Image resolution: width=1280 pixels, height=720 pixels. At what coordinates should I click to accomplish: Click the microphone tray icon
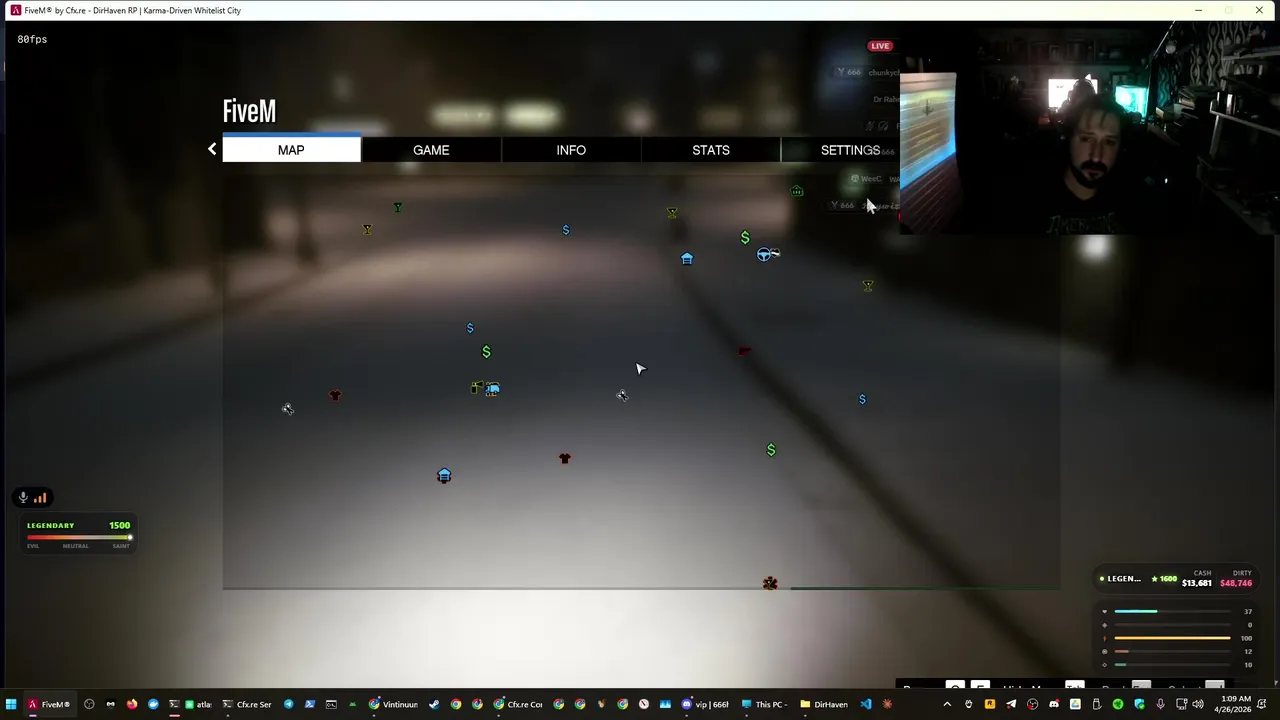(1160, 704)
